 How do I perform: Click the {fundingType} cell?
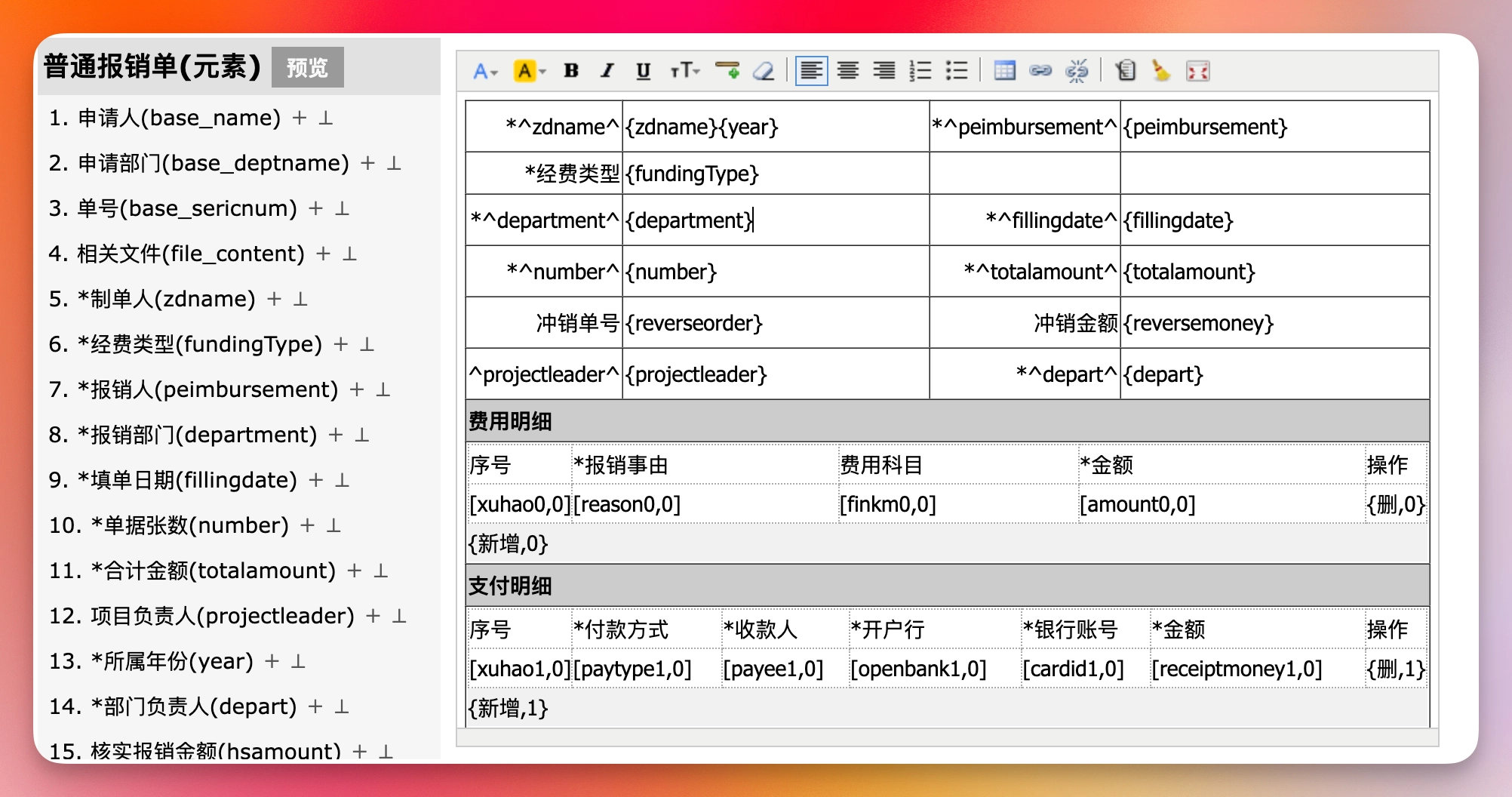[776, 174]
